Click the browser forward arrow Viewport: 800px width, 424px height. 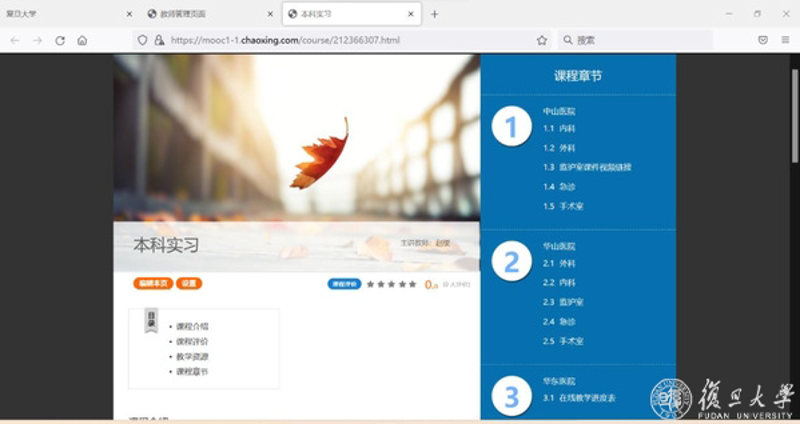coord(37,40)
